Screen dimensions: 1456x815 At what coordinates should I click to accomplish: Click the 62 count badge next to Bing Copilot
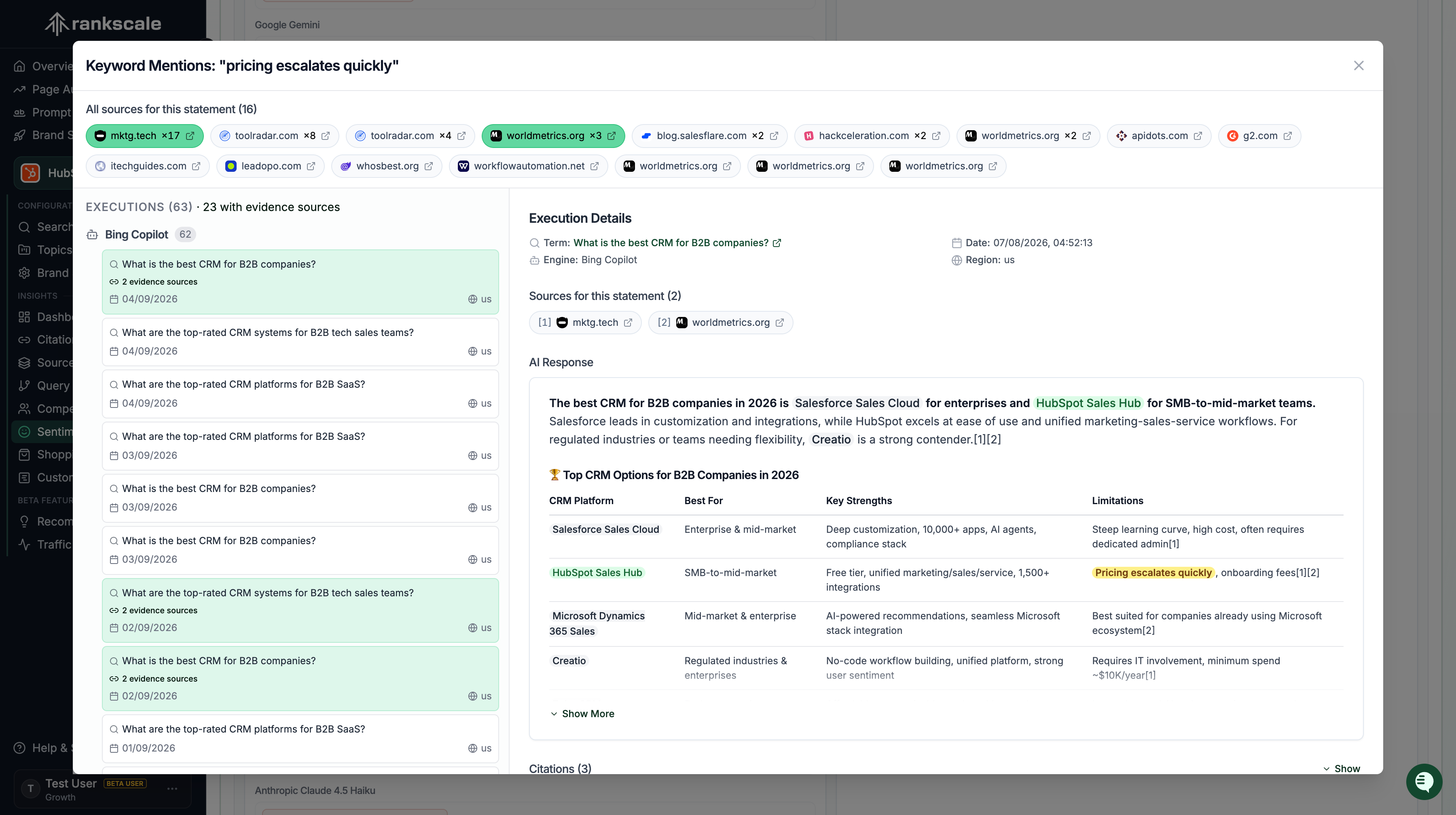[x=185, y=234]
